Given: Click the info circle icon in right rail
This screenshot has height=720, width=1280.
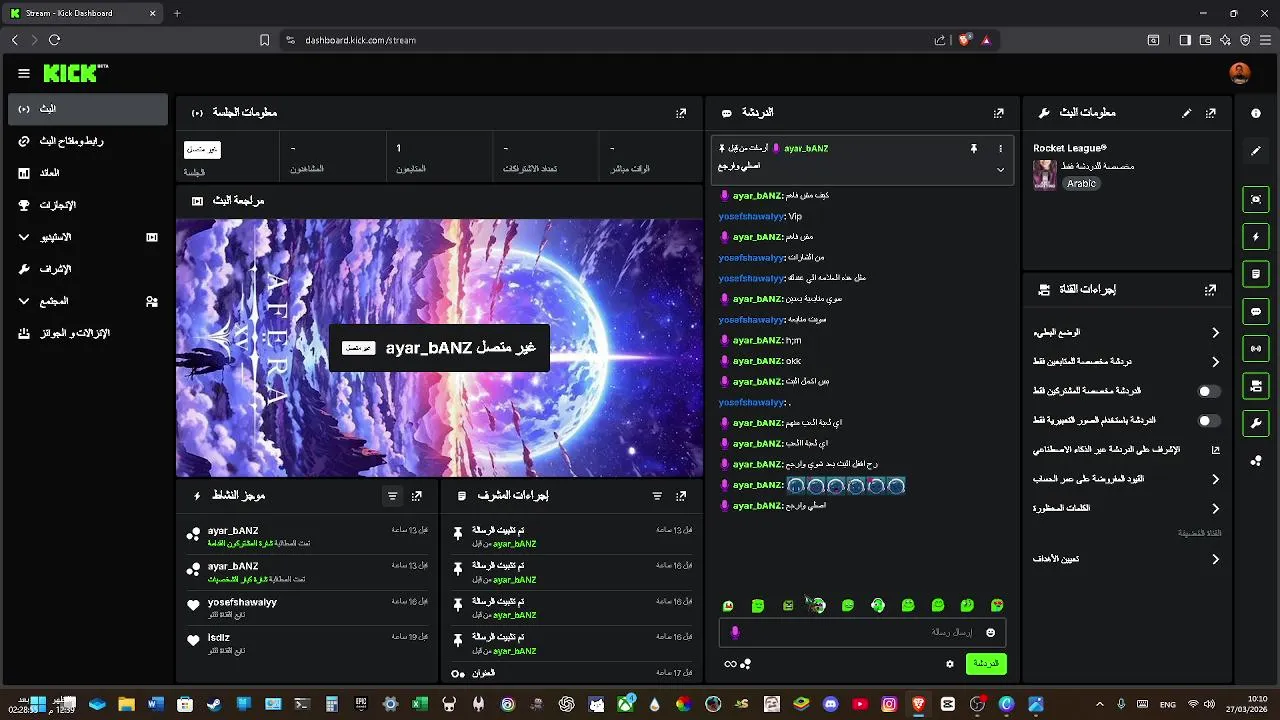Looking at the screenshot, I should tap(1256, 113).
